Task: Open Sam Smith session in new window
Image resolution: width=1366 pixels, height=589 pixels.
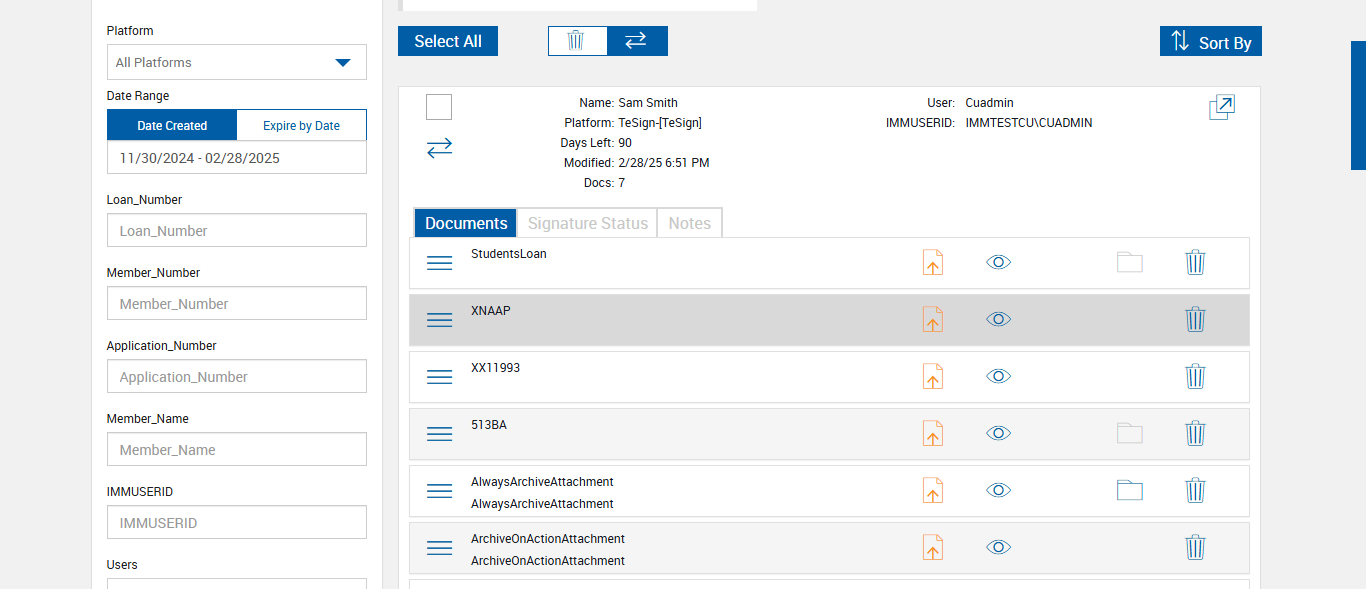Action: (1222, 107)
